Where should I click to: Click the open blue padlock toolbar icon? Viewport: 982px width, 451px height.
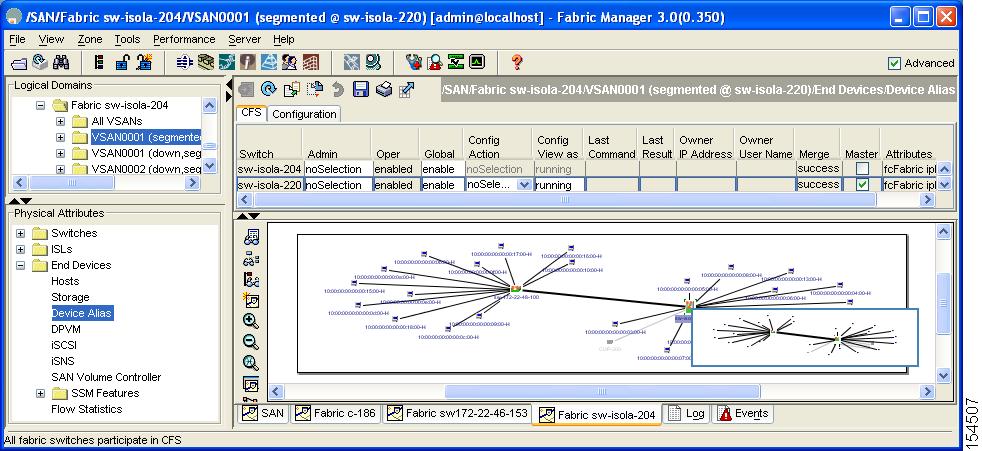tap(122, 63)
